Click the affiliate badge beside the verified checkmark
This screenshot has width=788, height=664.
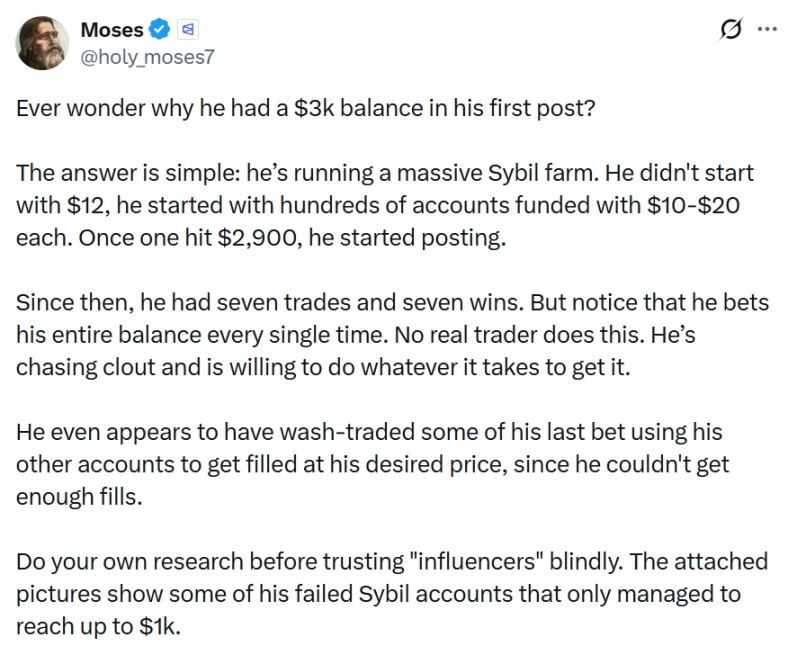pyautogui.click(x=185, y=30)
